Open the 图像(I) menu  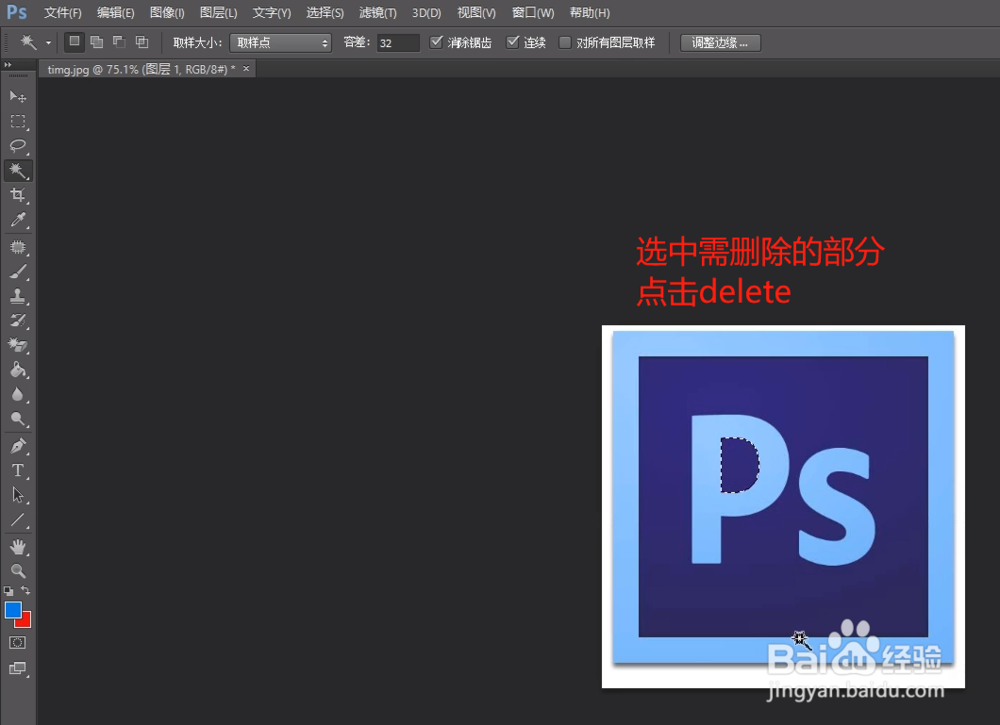pos(166,13)
